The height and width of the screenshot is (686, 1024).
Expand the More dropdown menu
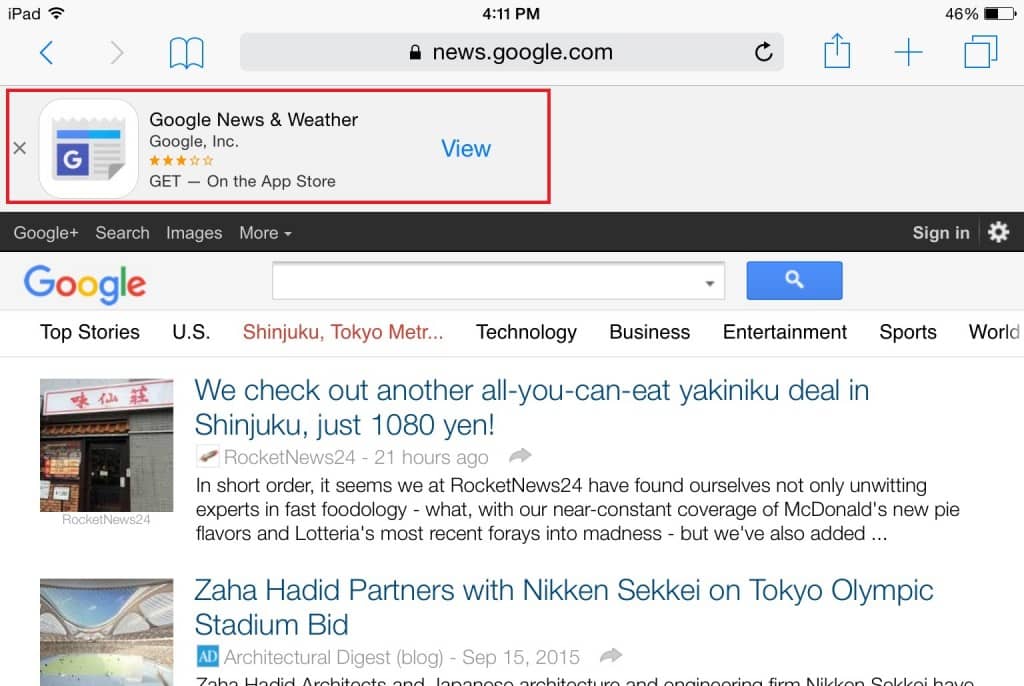(x=265, y=233)
